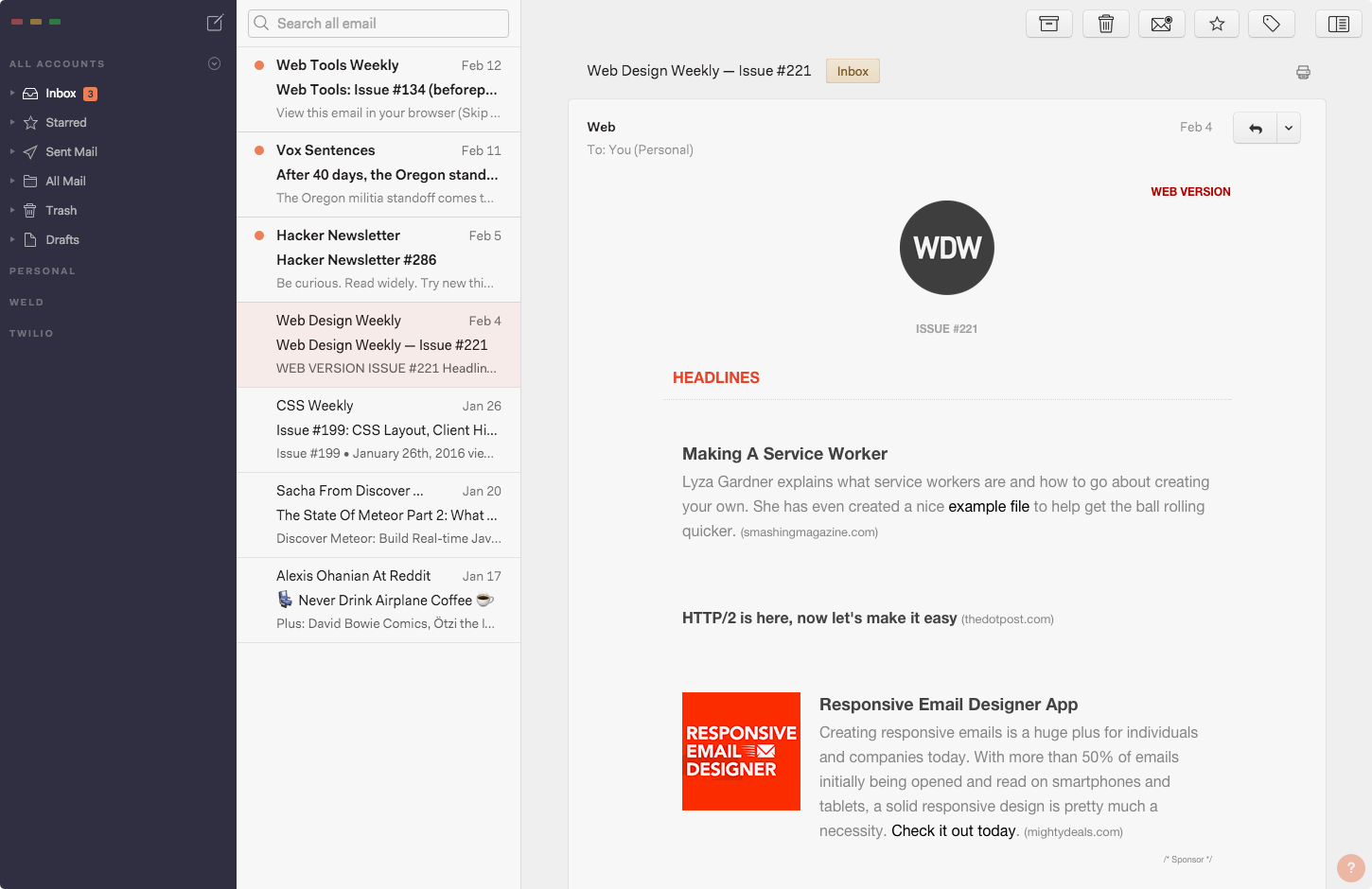Open the Vox Sentences email
The height and width of the screenshot is (889, 1372).
[378, 174]
